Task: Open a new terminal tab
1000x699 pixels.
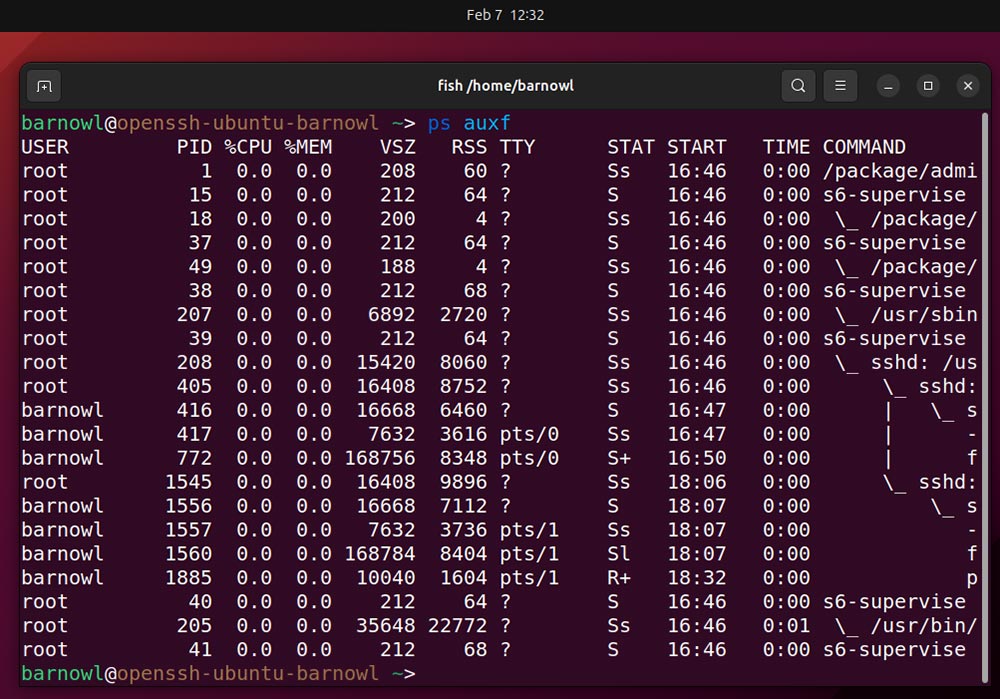Action: coord(44,86)
